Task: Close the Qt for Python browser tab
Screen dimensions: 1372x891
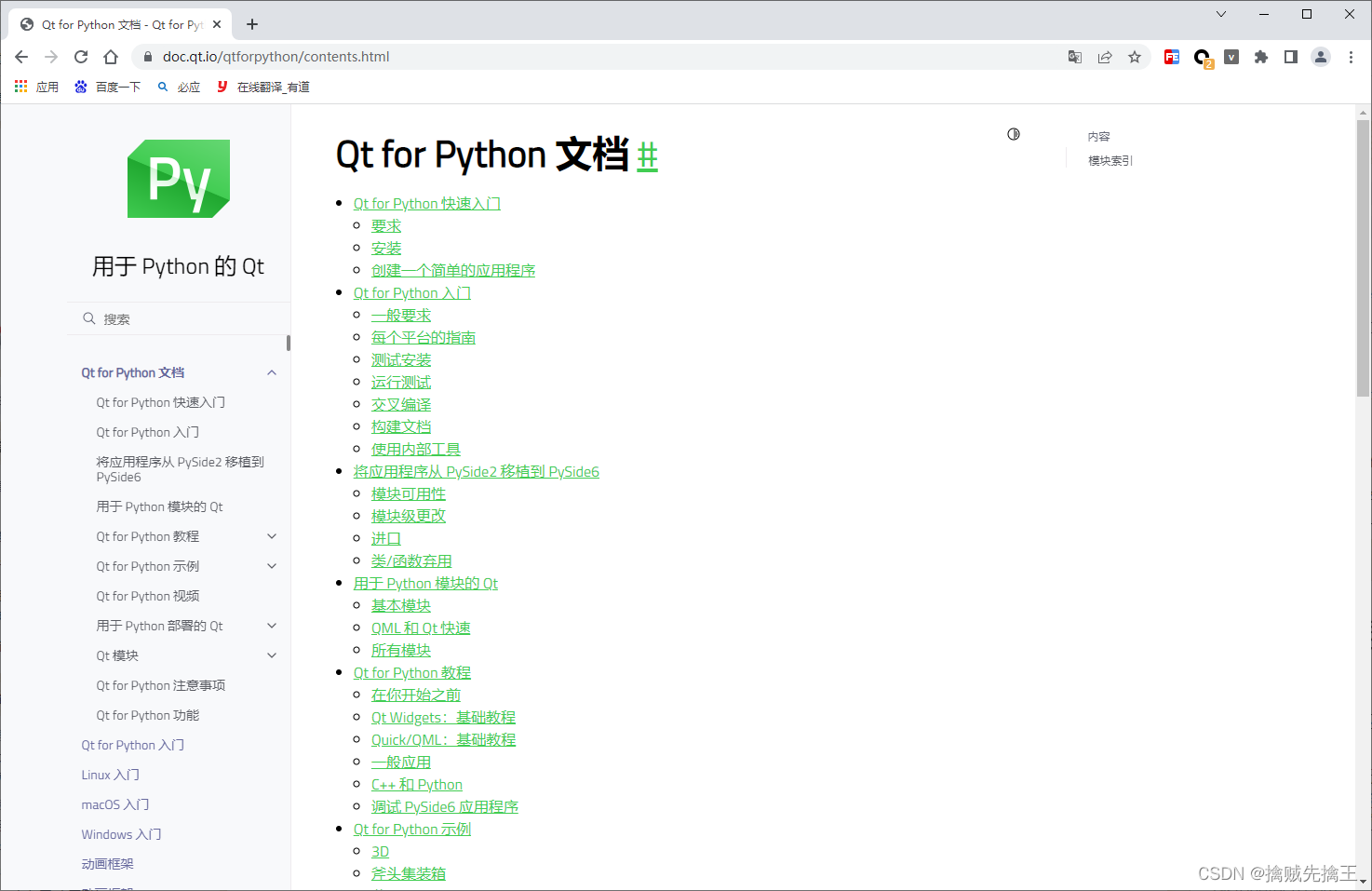Action: 217,24
